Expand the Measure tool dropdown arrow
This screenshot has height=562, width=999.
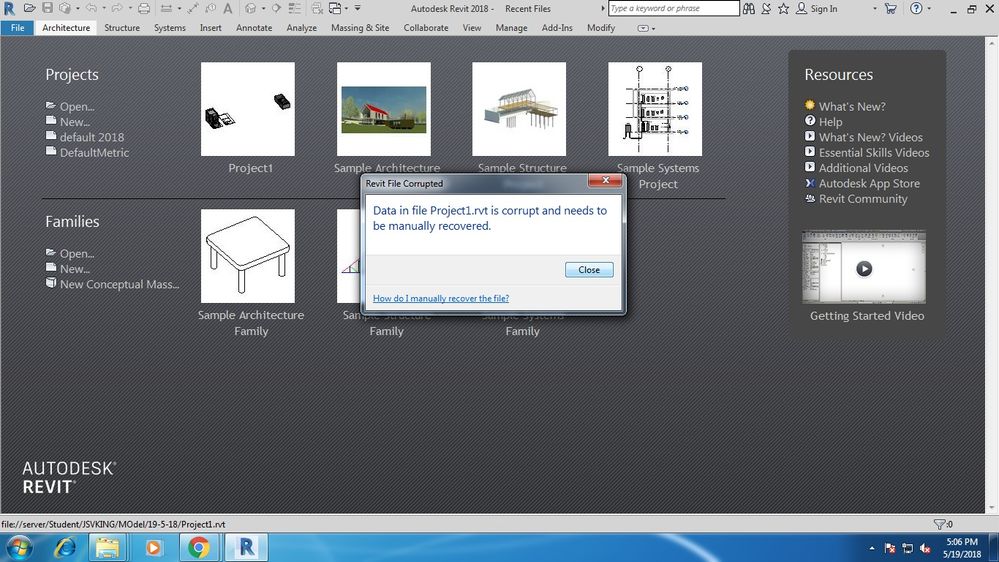(x=179, y=9)
